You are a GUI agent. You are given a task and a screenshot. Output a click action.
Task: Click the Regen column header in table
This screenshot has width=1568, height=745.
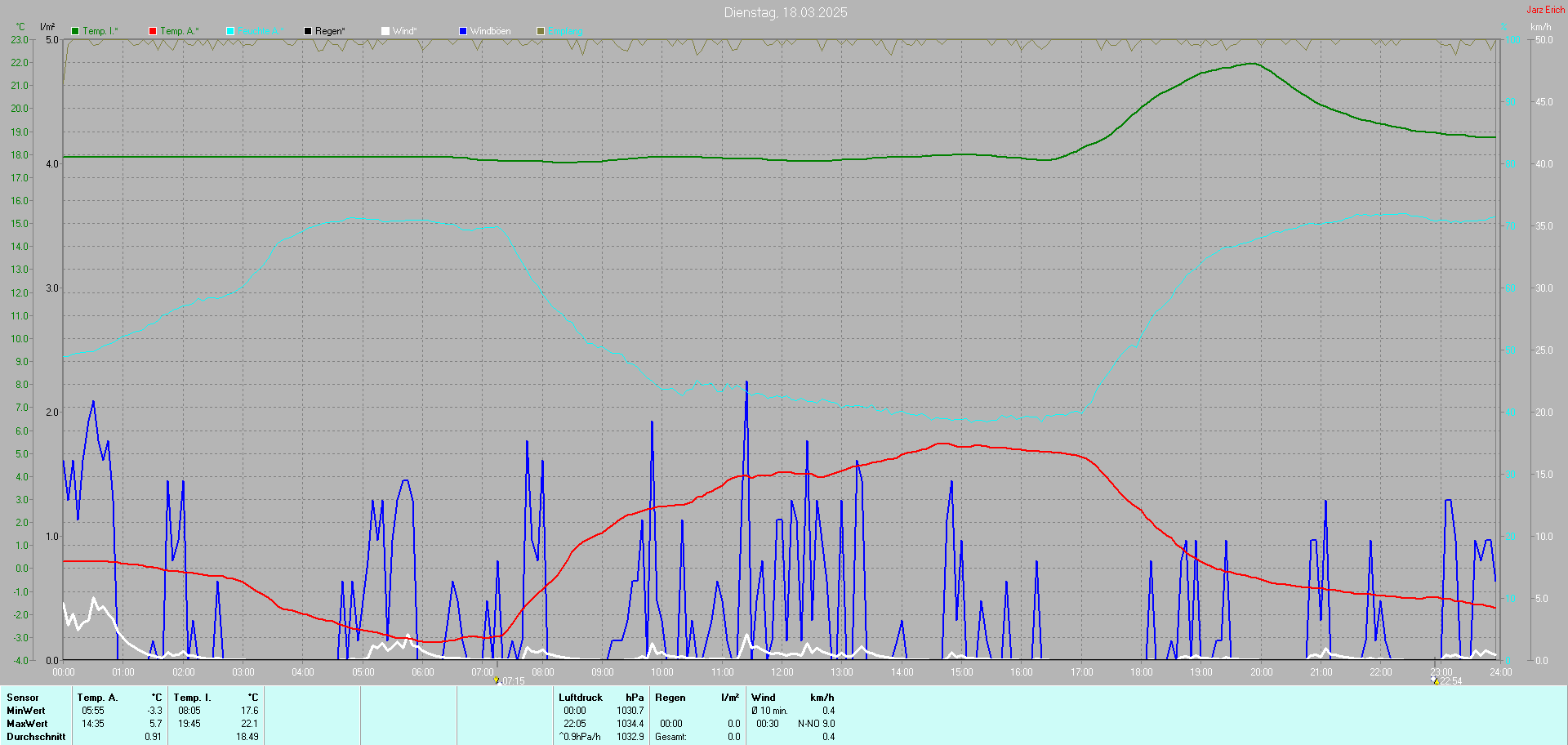click(670, 698)
